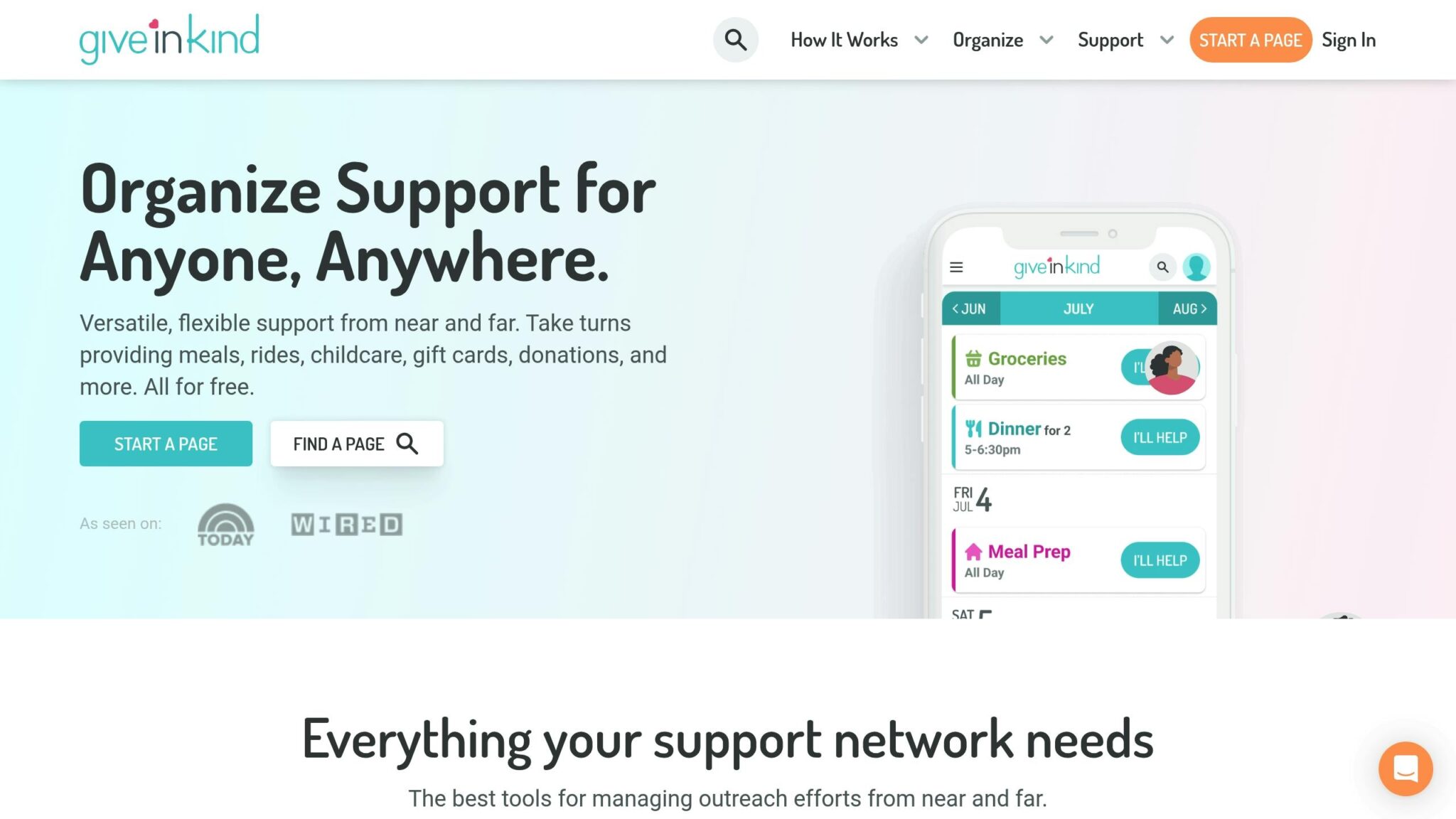The width and height of the screenshot is (1456, 819).
Task: Open the Support menu item
Action: coord(1110,40)
